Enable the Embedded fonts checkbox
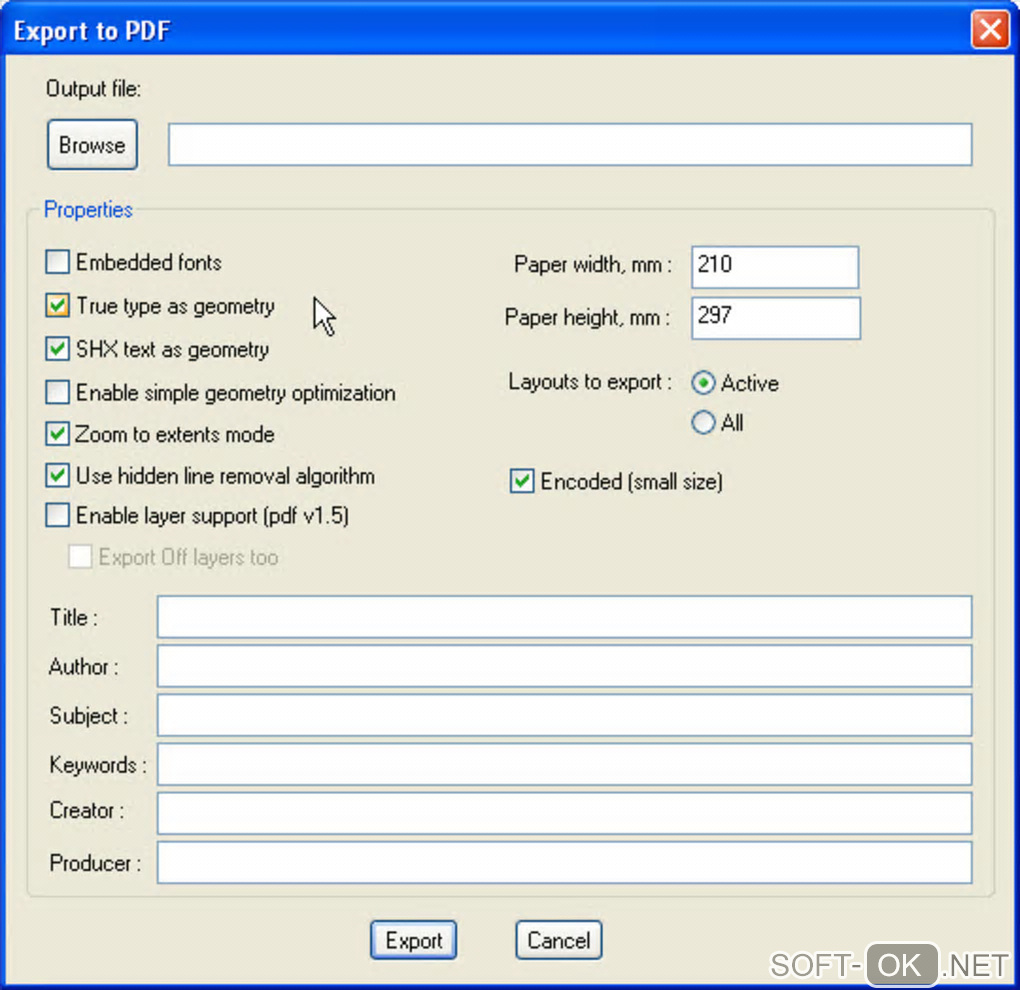Image resolution: width=1020 pixels, height=990 pixels. pyautogui.click(x=57, y=262)
